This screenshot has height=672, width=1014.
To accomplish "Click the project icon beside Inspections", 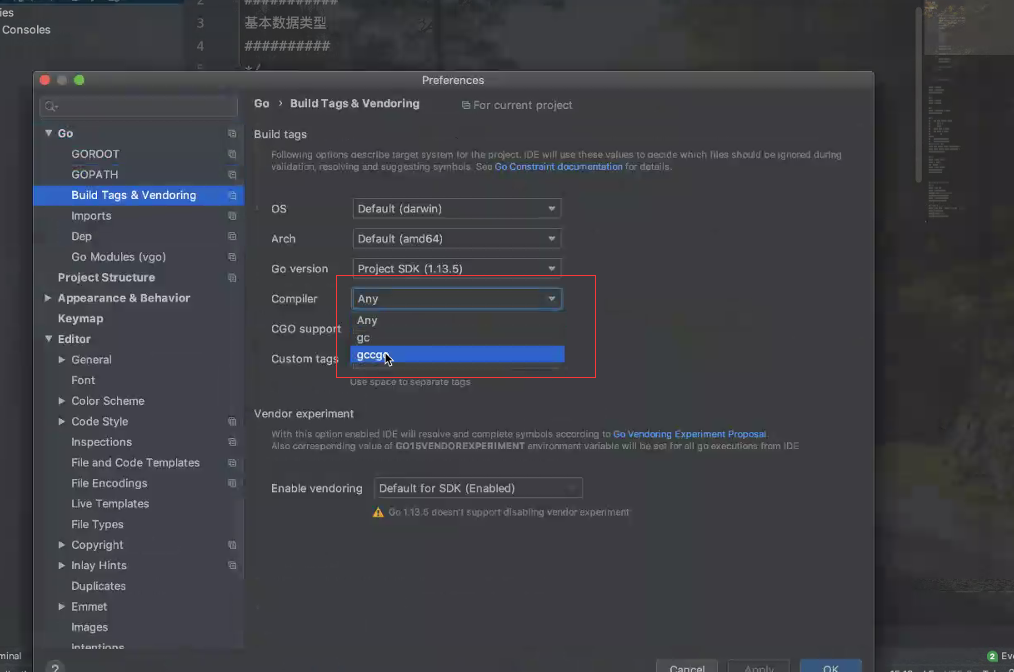I will [x=232, y=442].
